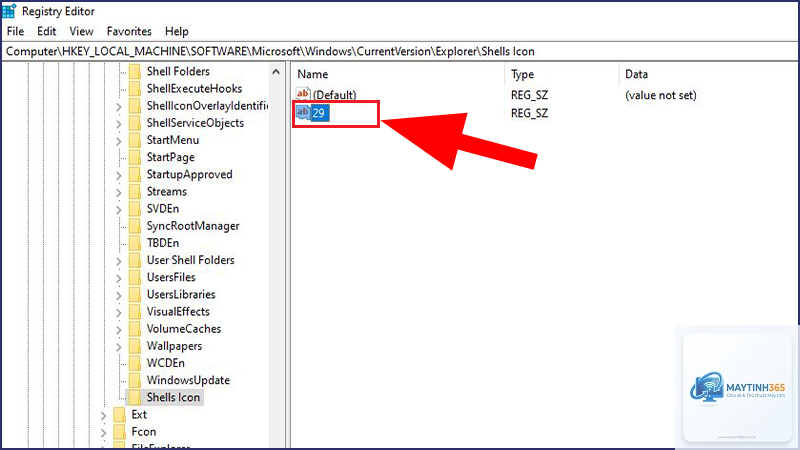This screenshot has height=450, width=800.
Task: Click the UsersFiles folder icon
Action: point(135,277)
